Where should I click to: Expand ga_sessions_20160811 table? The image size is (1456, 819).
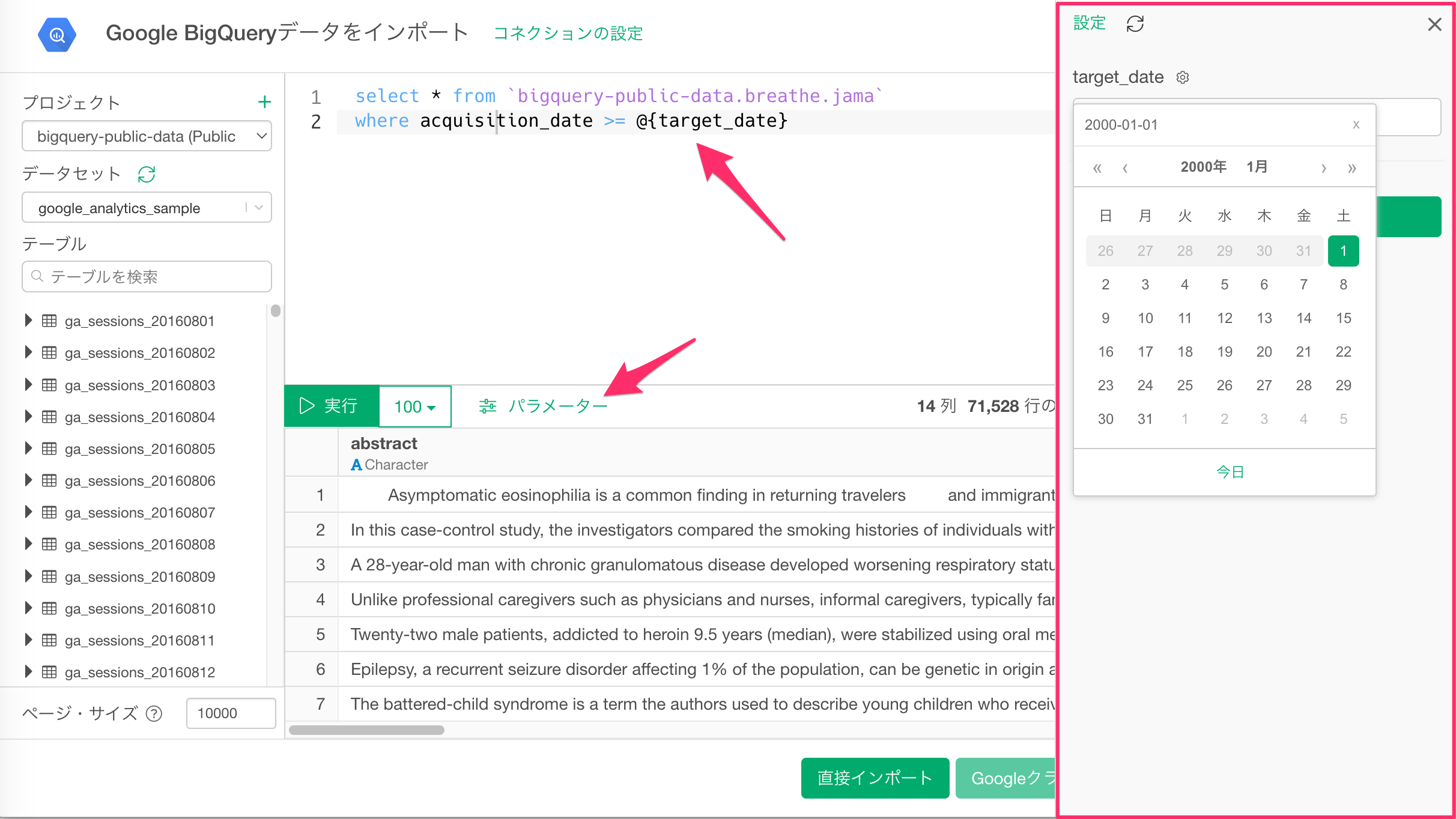(28, 640)
